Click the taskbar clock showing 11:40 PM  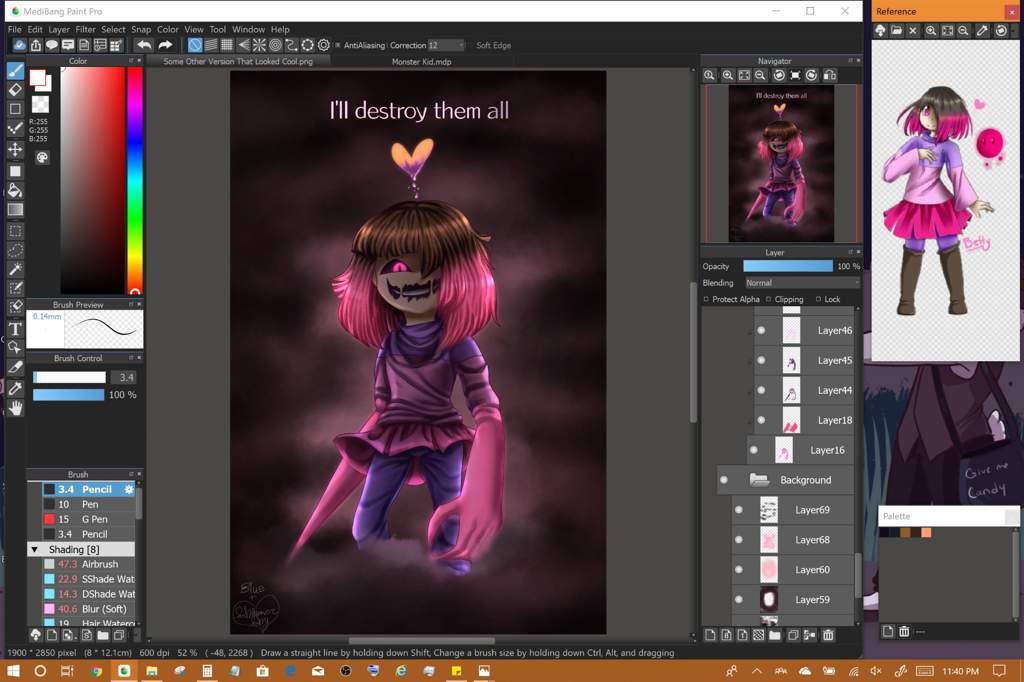coord(961,671)
